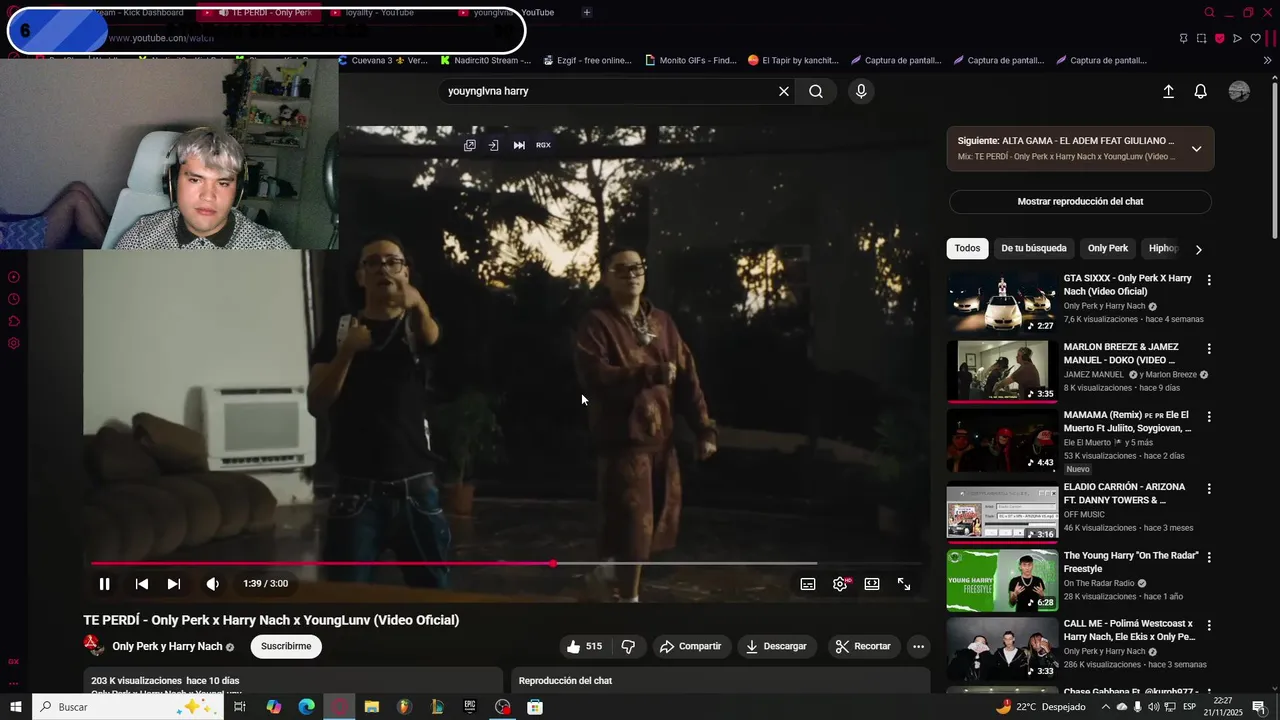Image resolution: width=1280 pixels, height=720 pixels.
Task: Open the Ezgif bookmark
Action: [x=588, y=60]
